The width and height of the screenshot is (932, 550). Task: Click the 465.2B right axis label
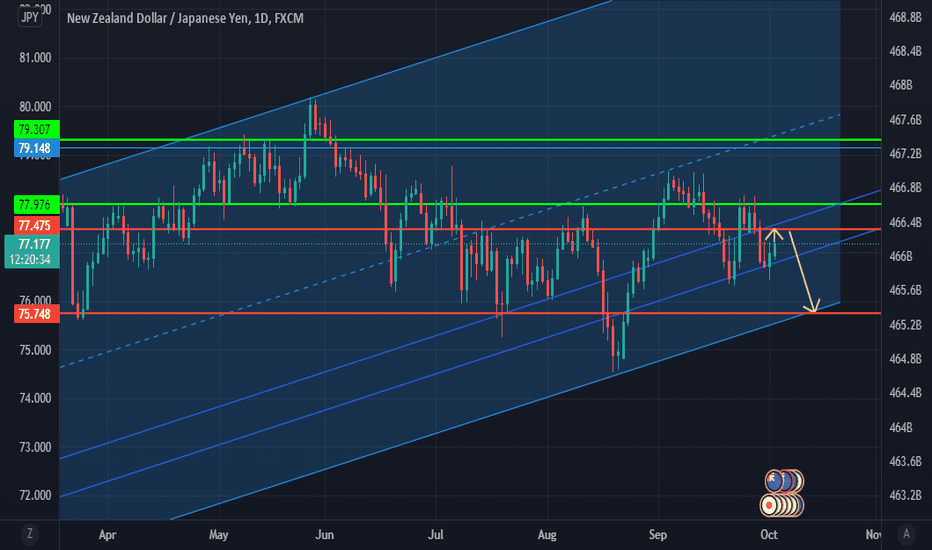pyautogui.click(x=905, y=325)
